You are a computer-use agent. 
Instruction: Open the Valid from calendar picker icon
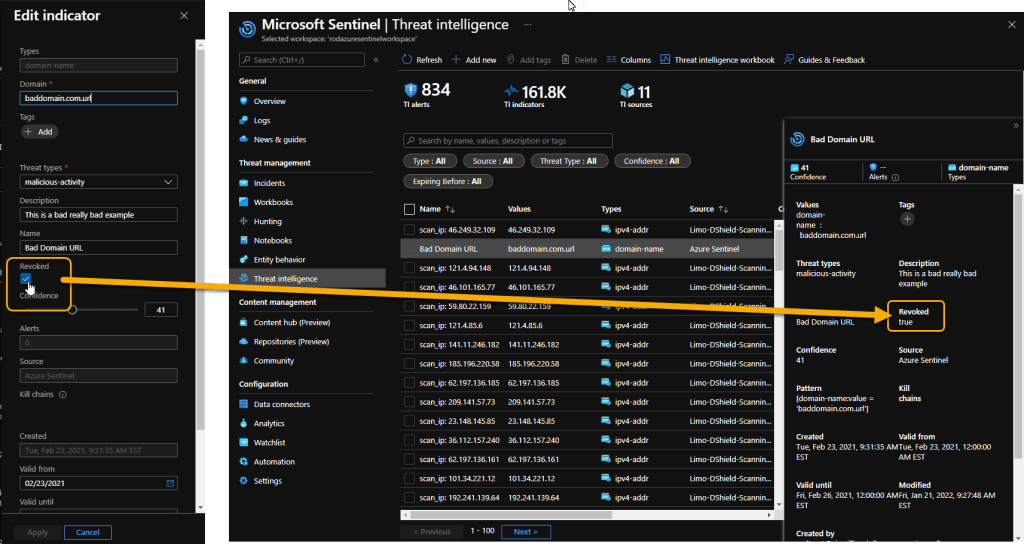pos(170,483)
